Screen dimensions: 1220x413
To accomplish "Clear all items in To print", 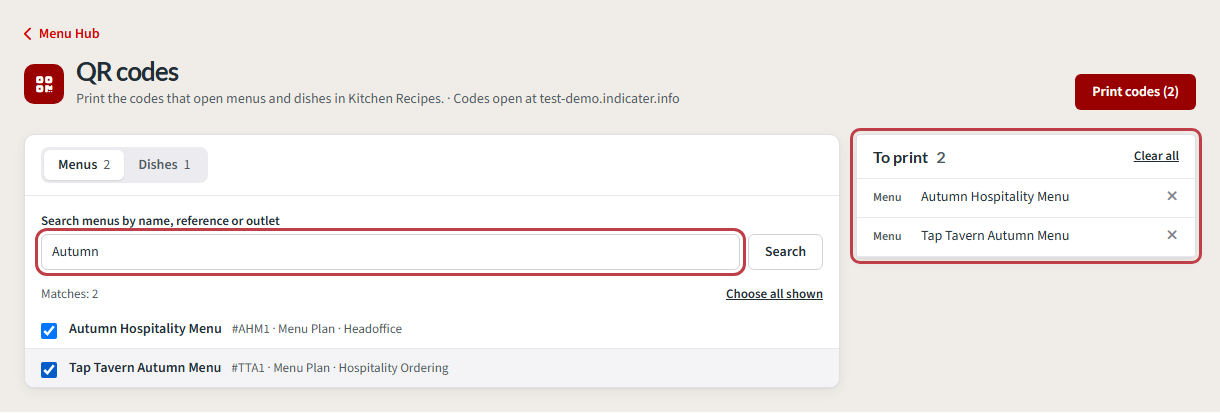I will coord(1156,156).
